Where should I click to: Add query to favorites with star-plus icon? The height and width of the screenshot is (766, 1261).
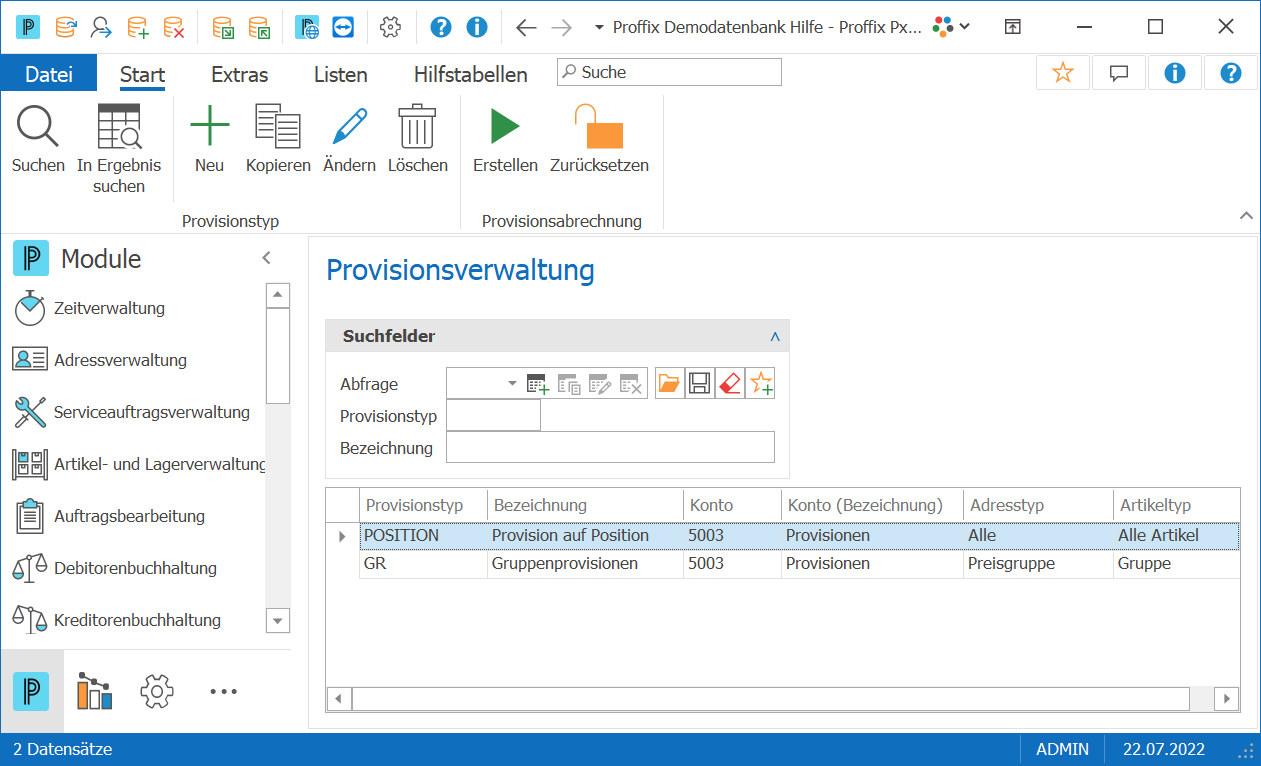761,383
